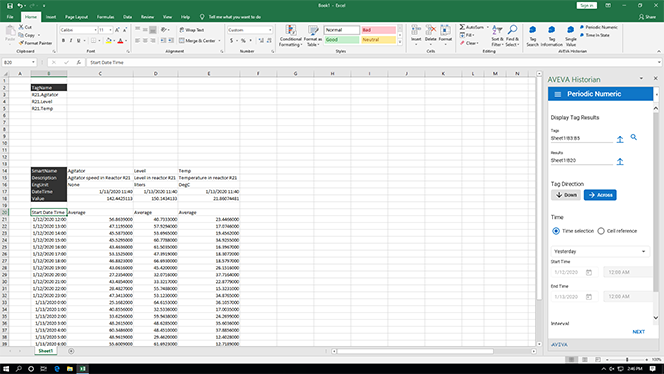Click the Results field Sheet1!B20
The image size is (664, 374).
coord(581,161)
